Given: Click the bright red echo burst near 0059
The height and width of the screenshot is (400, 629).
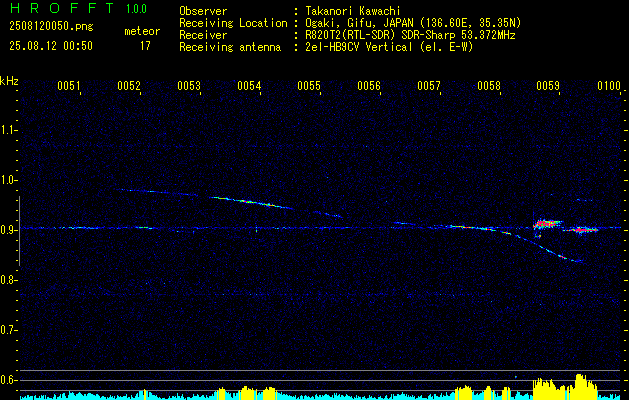Looking at the screenshot, I should pyautogui.click(x=546, y=223).
